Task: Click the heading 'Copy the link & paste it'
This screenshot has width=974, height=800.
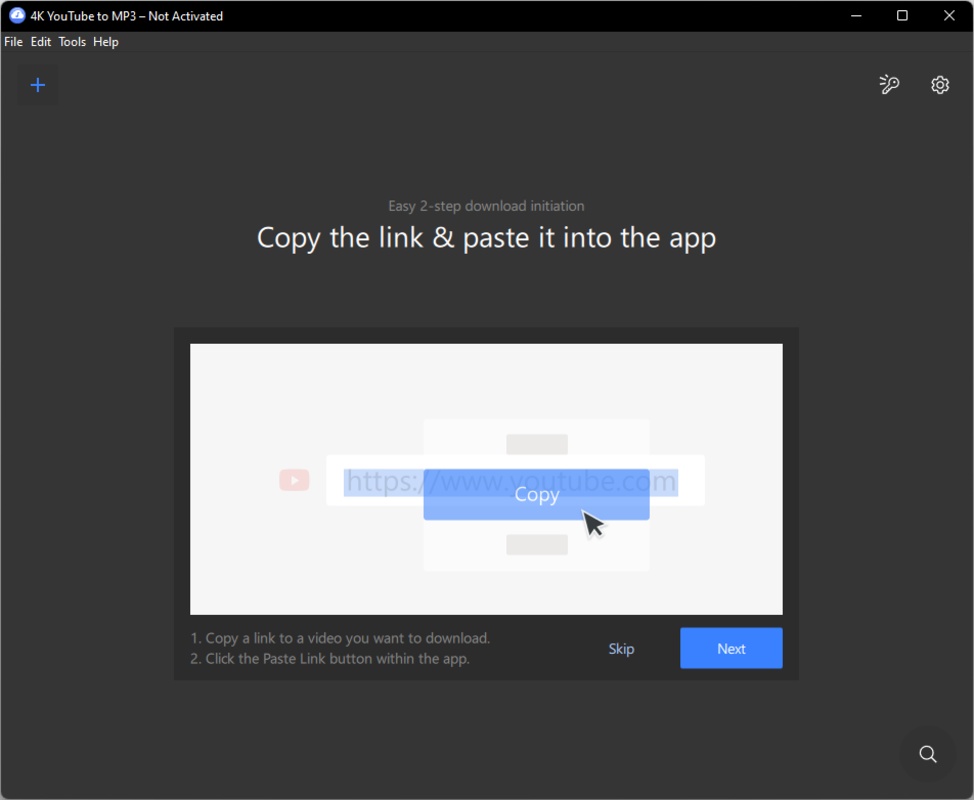Action: click(x=486, y=238)
